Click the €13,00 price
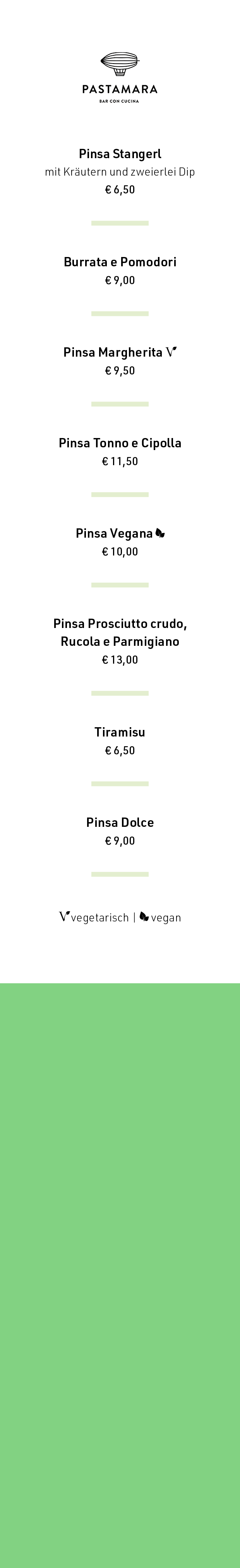 [x=120, y=660]
